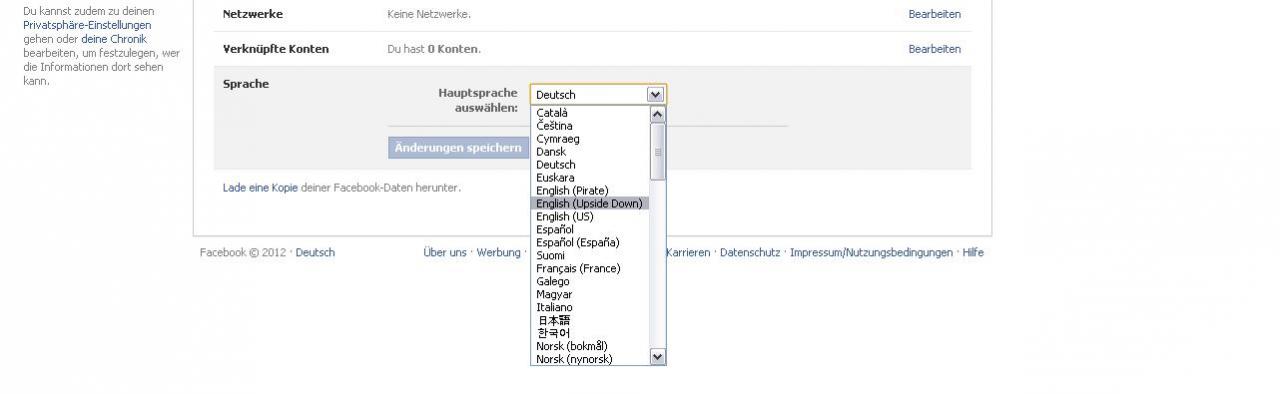Select Čeština in language list
1280x394 pixels.
point(590,126)
